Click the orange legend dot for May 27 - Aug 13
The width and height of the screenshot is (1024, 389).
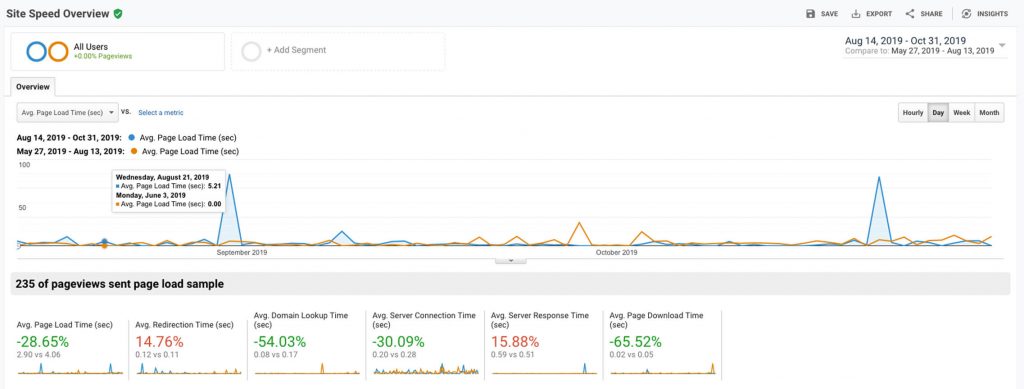135,151
